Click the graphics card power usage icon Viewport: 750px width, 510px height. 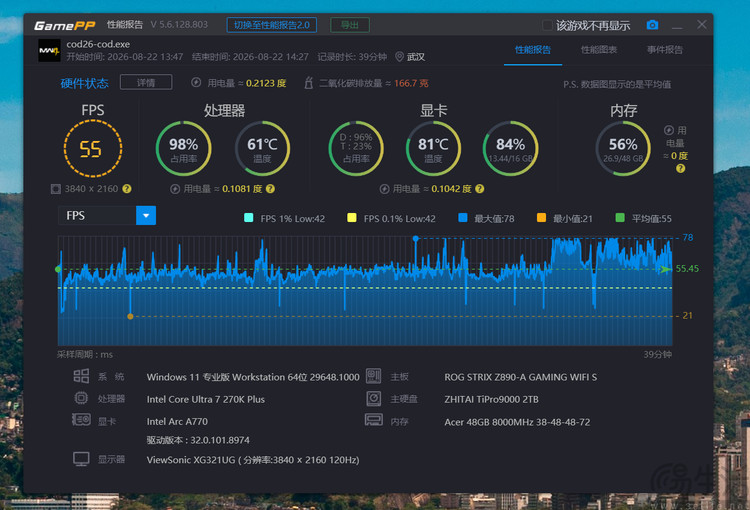(x=385, y=189)
